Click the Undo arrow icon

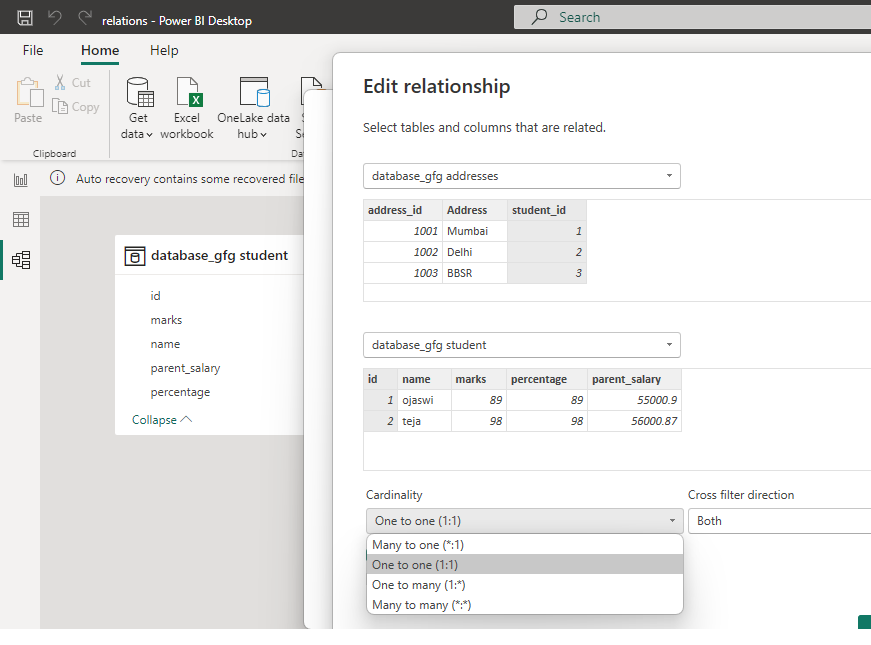pyautogui.click(x=54, y=18)
